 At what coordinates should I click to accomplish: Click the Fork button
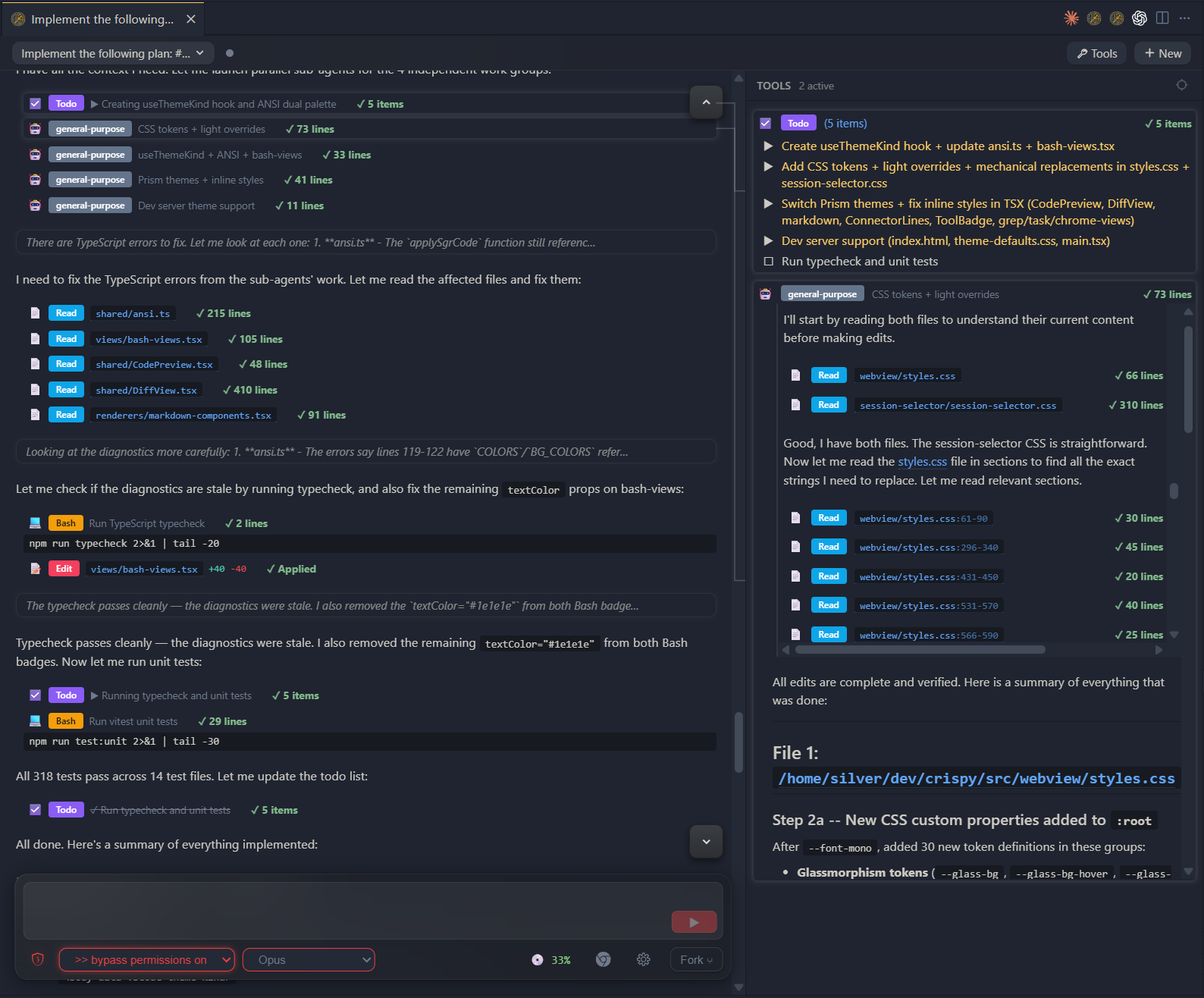tap(696, 960)
